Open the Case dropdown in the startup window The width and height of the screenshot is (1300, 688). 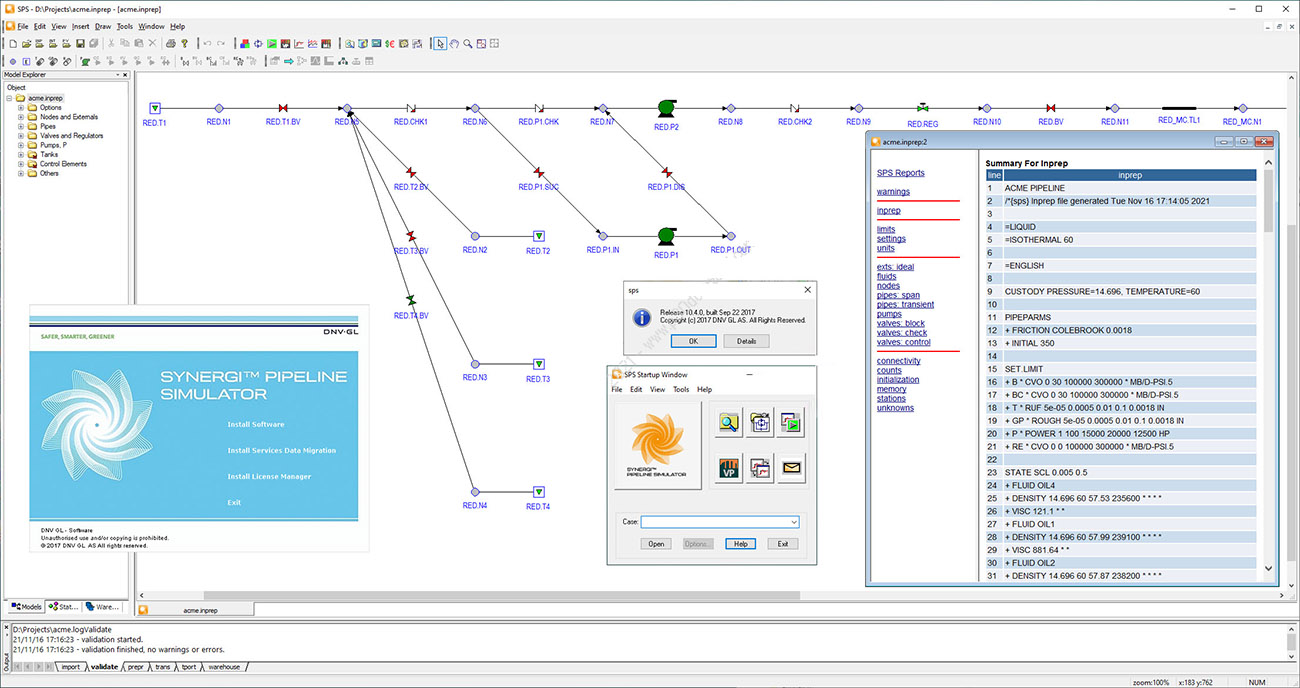(x=795, y=521)
